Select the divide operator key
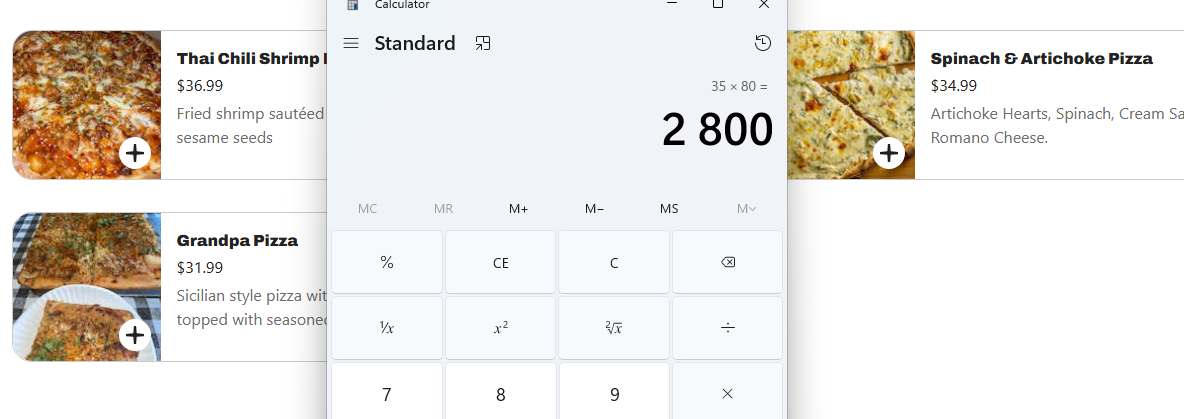 (x=727, y=328)
